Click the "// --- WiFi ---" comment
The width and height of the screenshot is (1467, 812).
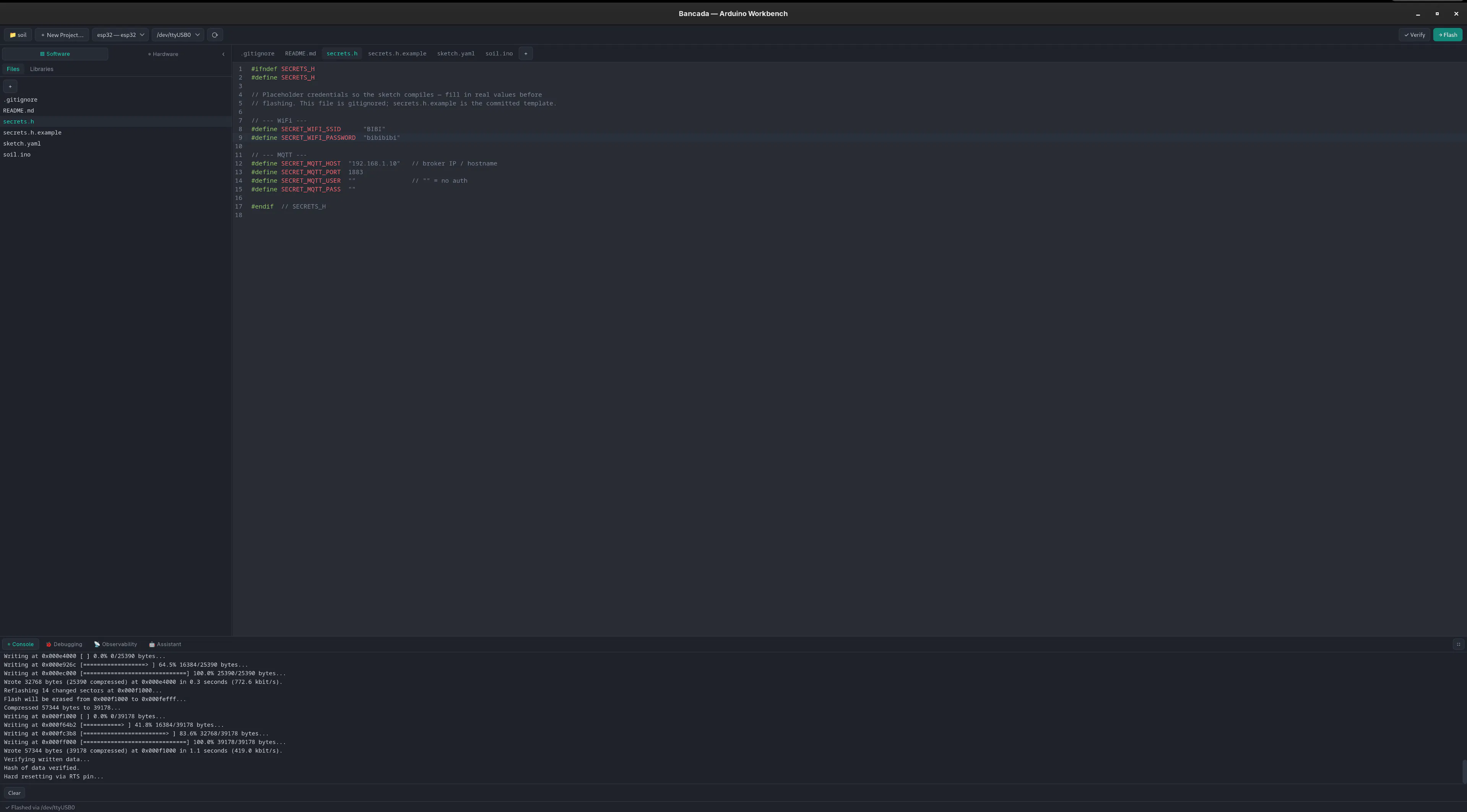click(x=279, y=121)
